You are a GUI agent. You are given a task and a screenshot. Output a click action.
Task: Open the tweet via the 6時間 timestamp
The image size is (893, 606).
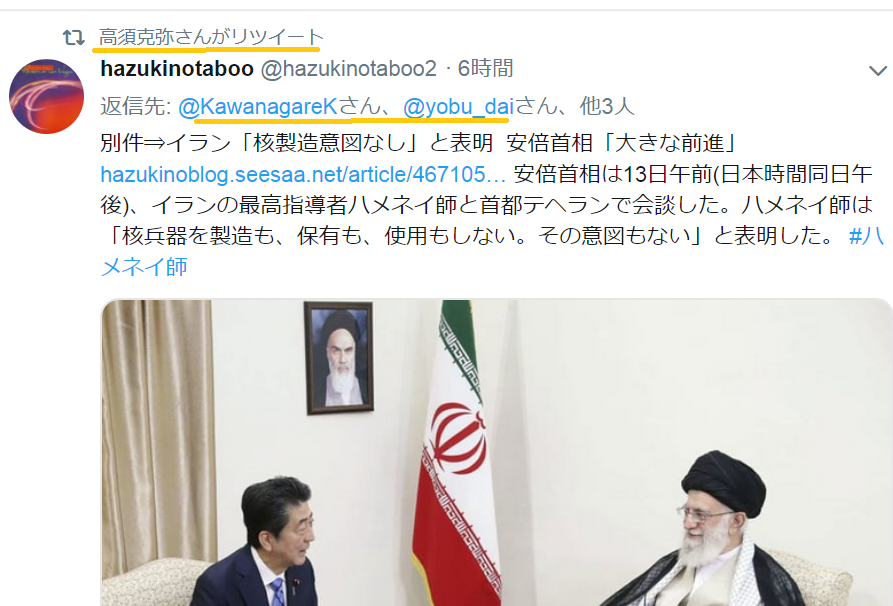485,68
